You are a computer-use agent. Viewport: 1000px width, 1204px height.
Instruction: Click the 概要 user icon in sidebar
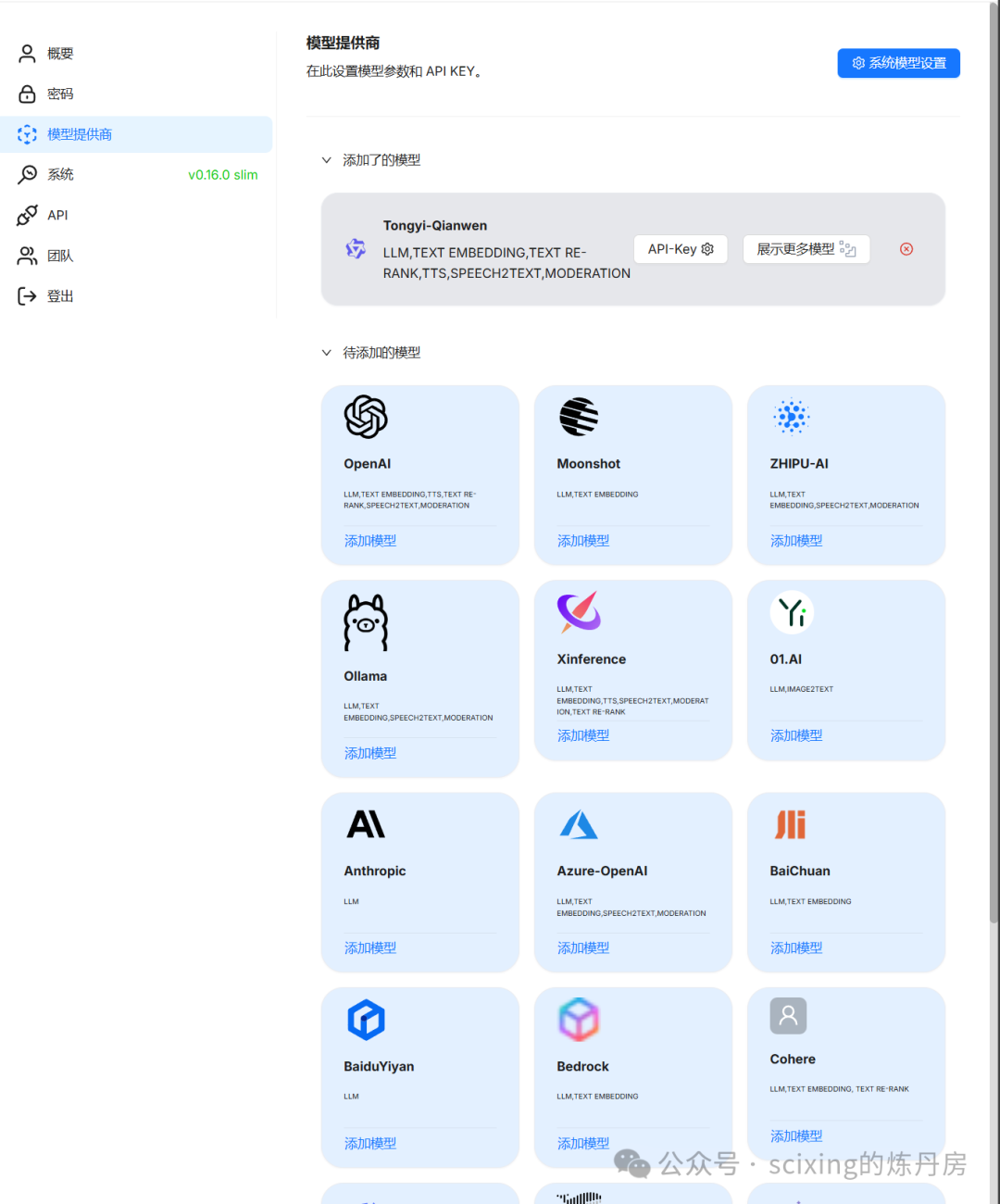pyautogui.click(x=28, y=54)
